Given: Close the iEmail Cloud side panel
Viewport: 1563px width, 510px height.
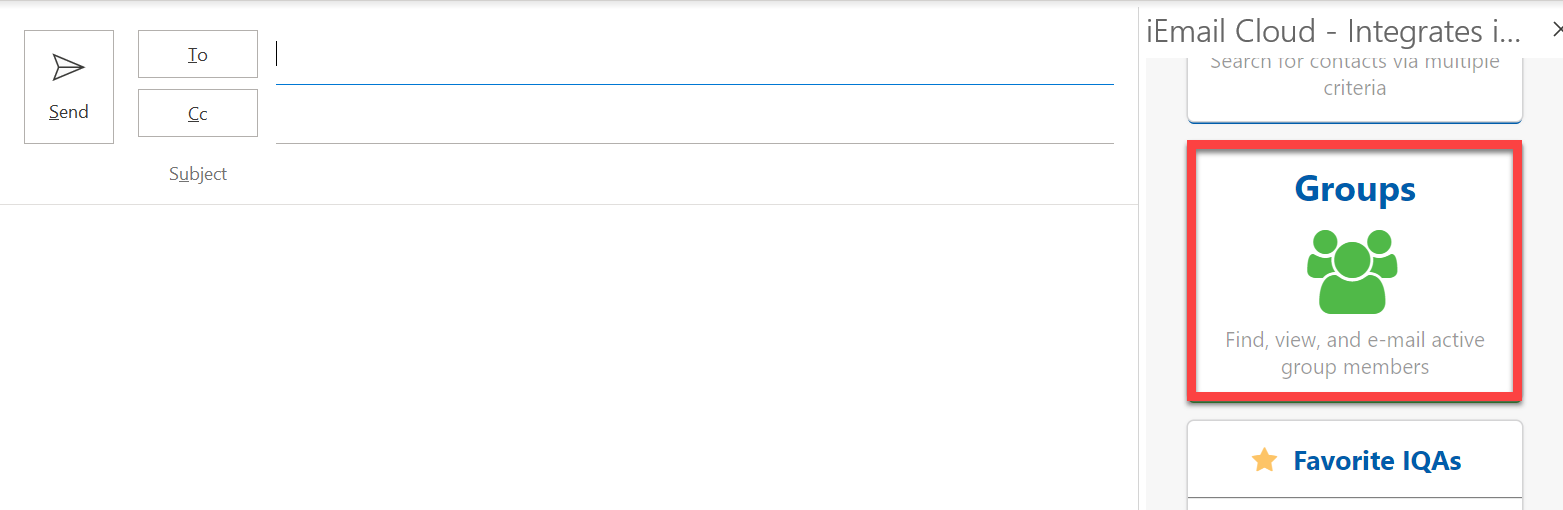Looking at the screenshot, I should (1556, 31).
